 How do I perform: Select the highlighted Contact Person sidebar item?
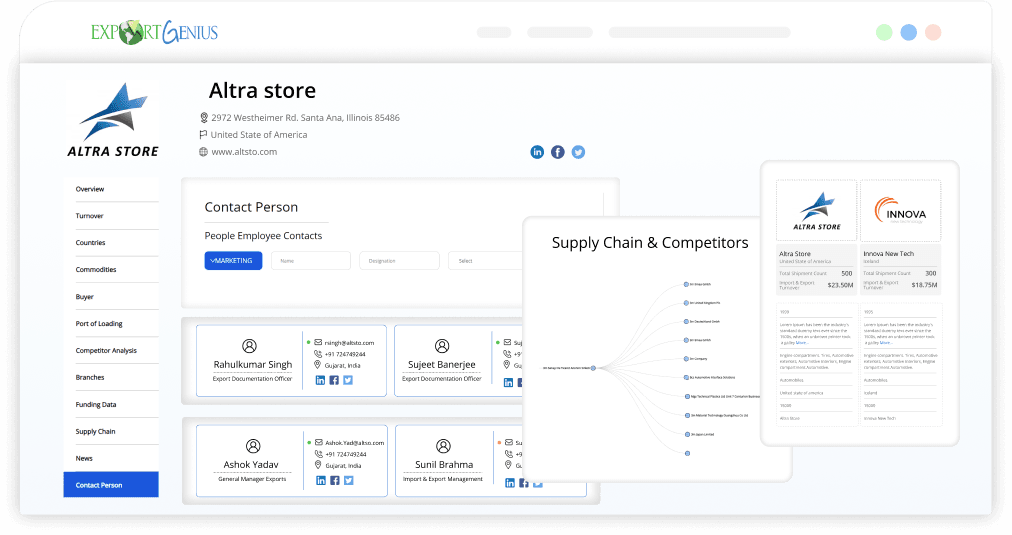point(111,485)
